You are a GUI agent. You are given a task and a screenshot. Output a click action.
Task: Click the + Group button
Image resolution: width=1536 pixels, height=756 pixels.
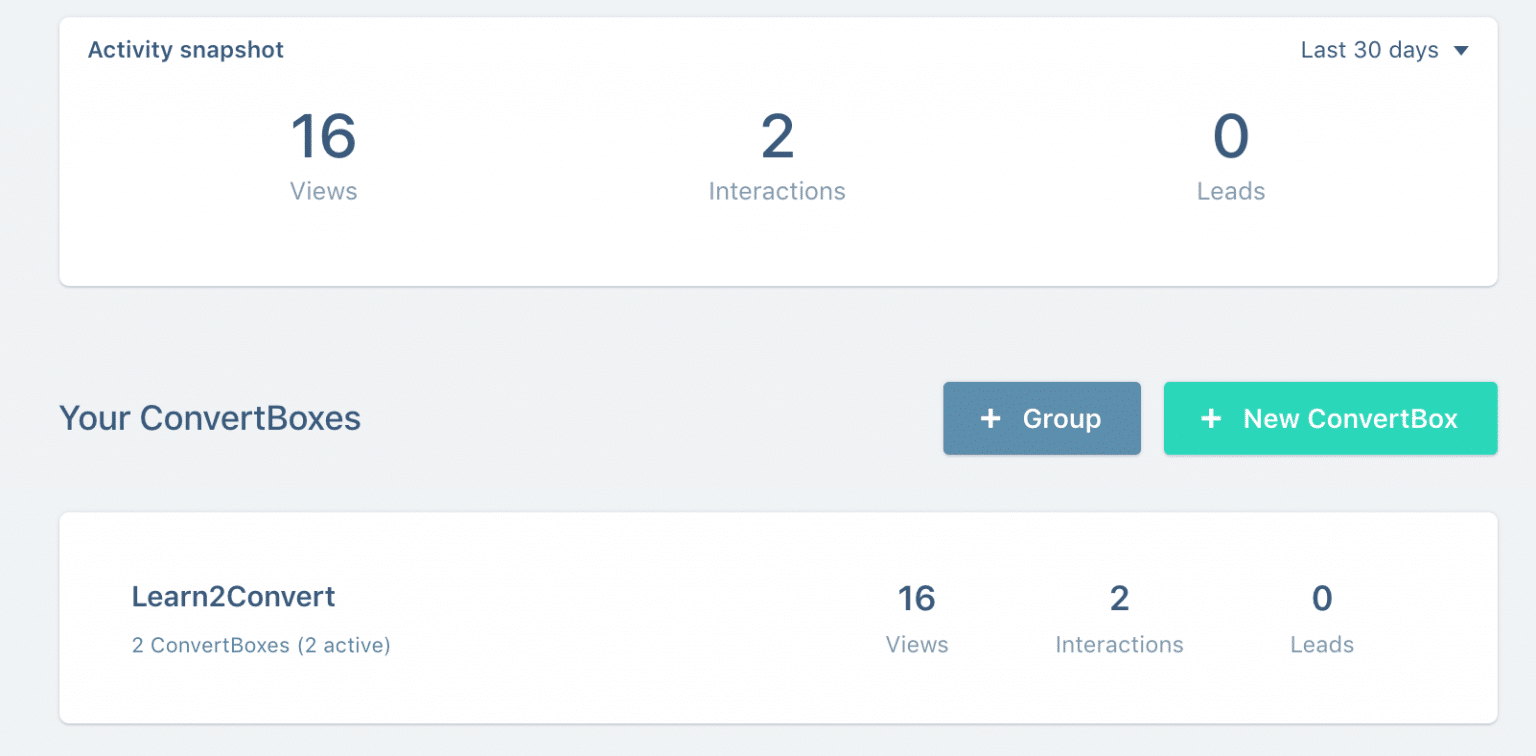1041,418
